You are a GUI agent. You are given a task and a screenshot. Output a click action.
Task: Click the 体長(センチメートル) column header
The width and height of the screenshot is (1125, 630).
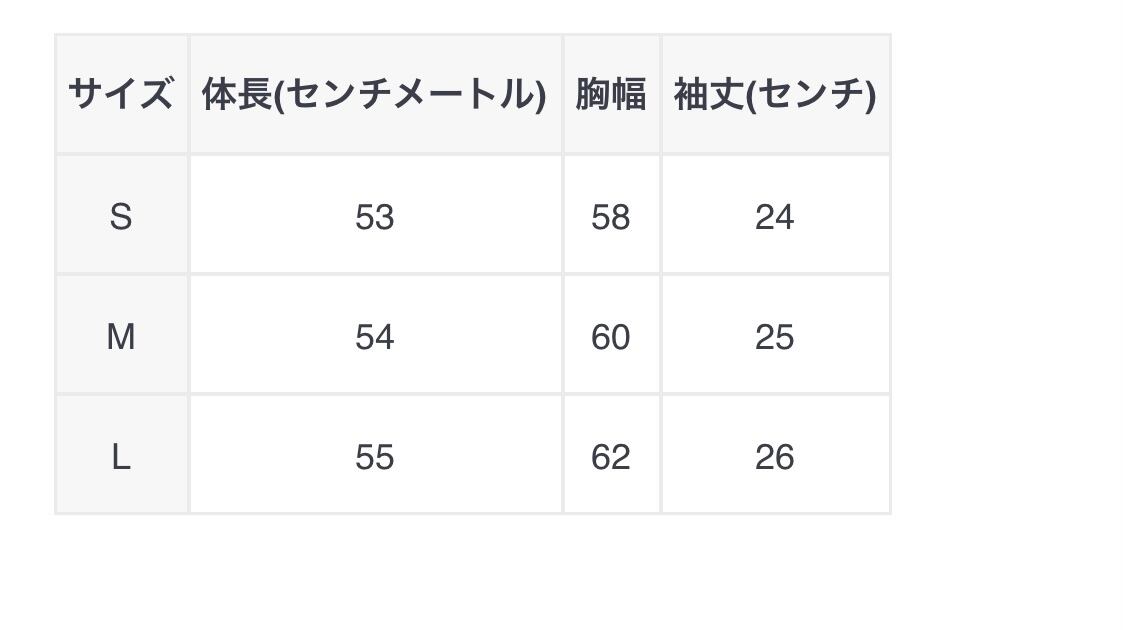click(375, 94)
